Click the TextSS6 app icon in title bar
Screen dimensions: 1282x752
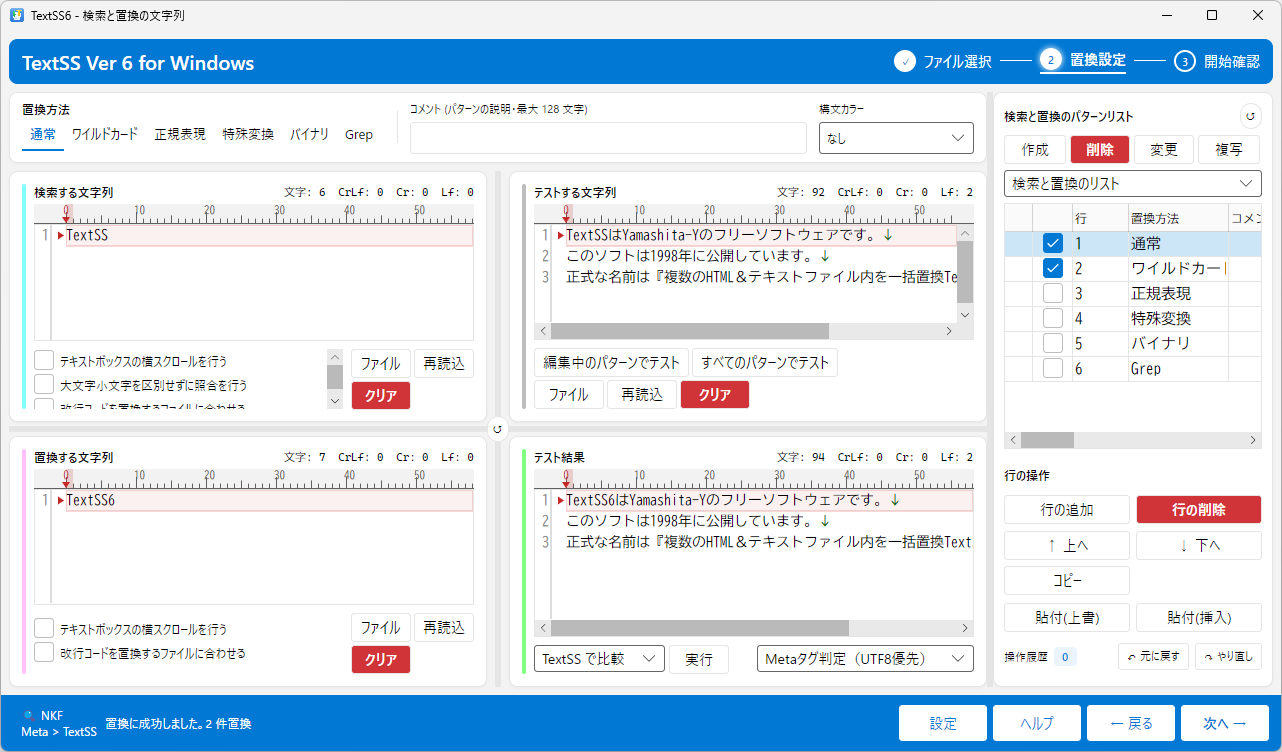click(17, 15)
